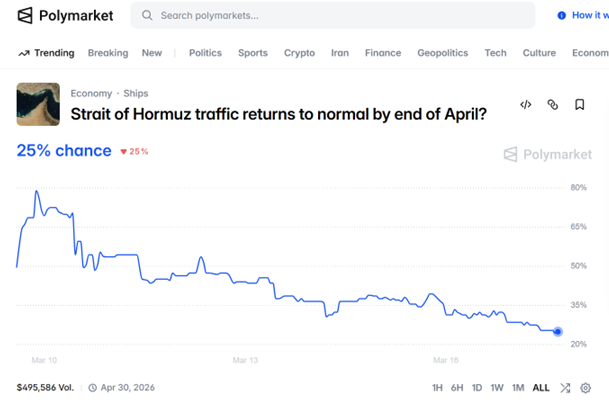Select the 1W time range
Viewport: 609px width, 411px height.
click(x=497, y=388)
